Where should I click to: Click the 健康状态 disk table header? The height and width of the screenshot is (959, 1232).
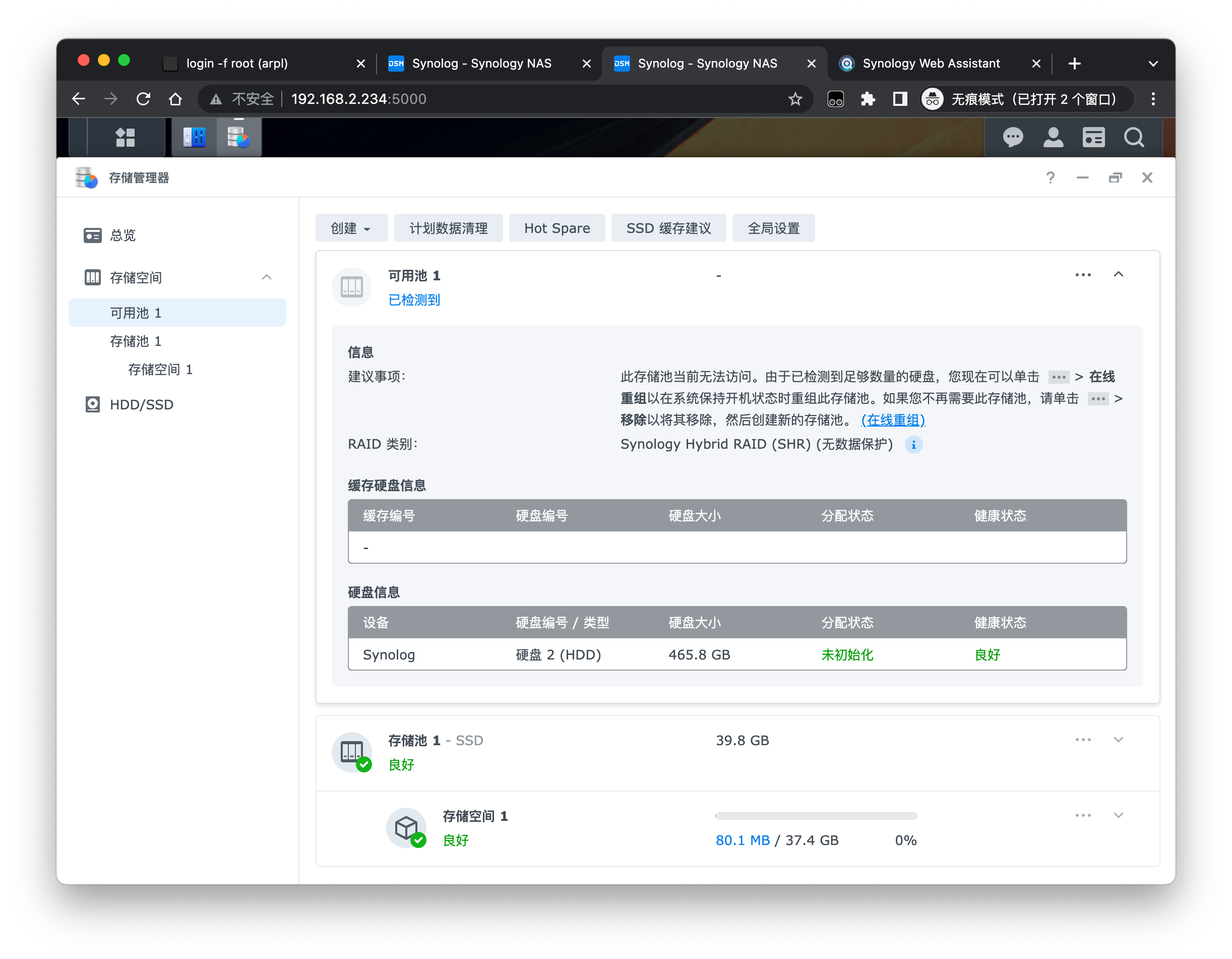tap(1000, 622)
